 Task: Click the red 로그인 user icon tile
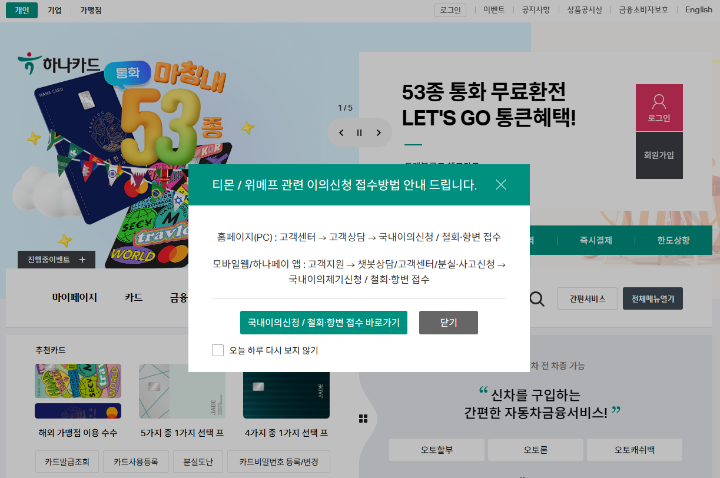(659, 107)
